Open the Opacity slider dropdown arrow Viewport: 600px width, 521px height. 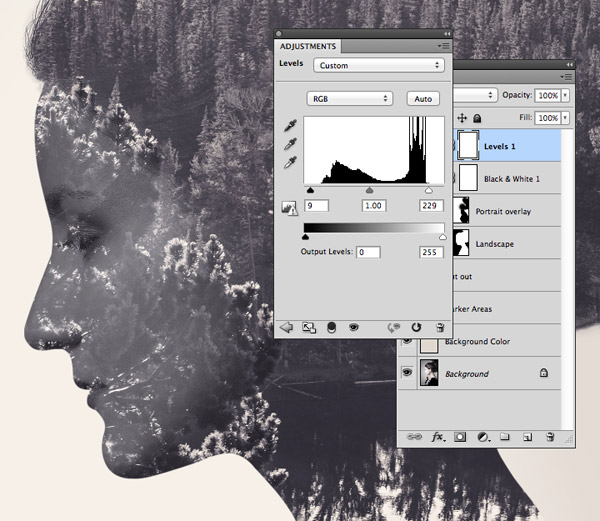(566, 95)
